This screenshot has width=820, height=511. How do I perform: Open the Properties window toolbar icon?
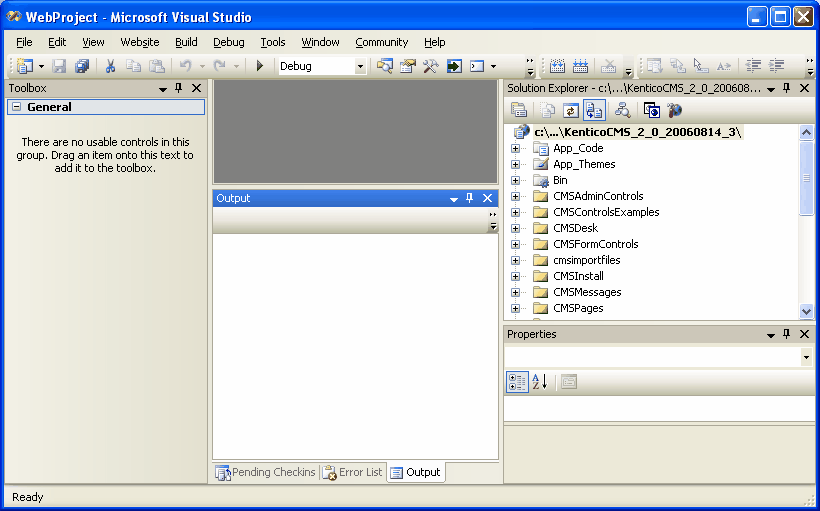407,66
